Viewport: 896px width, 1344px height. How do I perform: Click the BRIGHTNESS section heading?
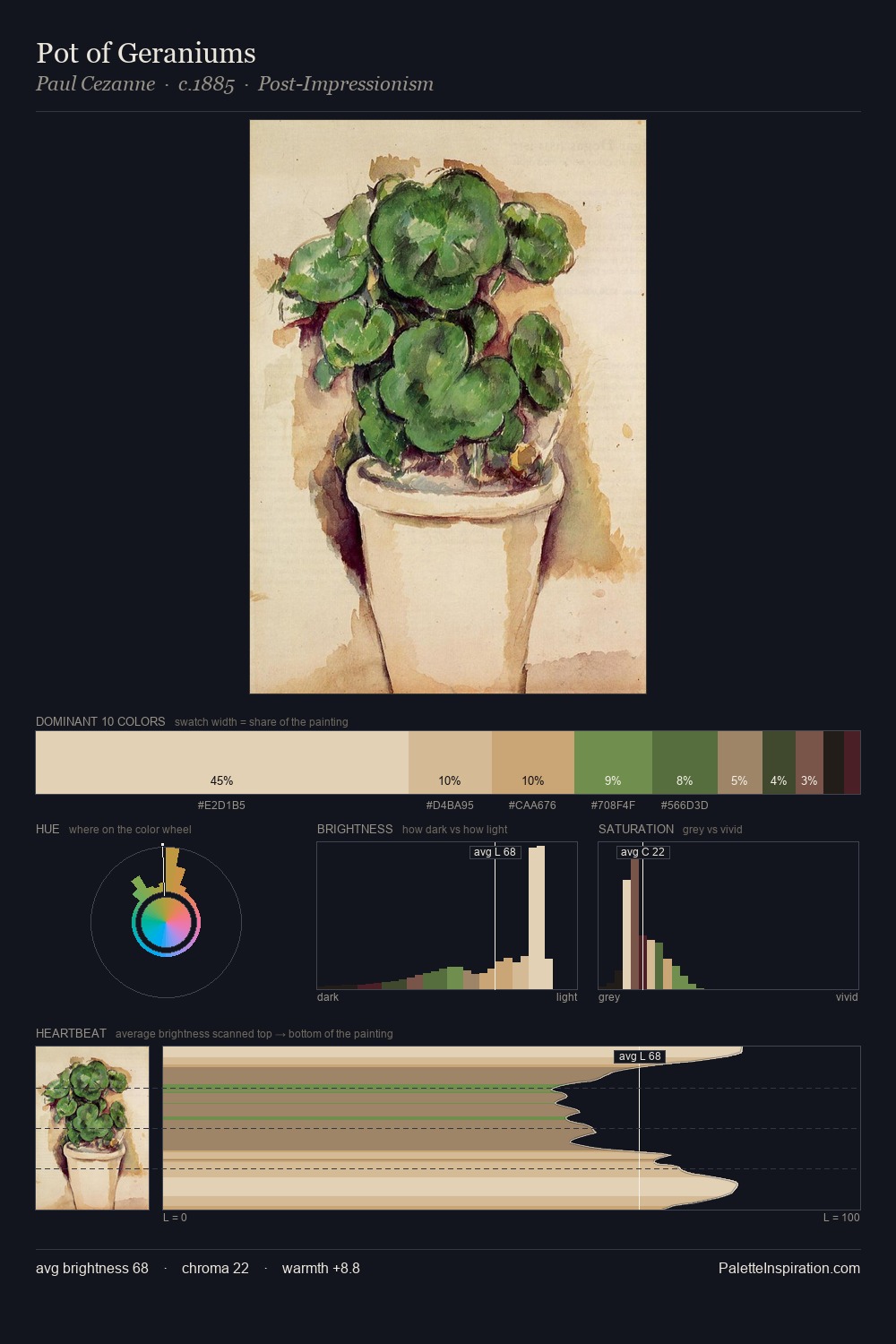(355, 829)
